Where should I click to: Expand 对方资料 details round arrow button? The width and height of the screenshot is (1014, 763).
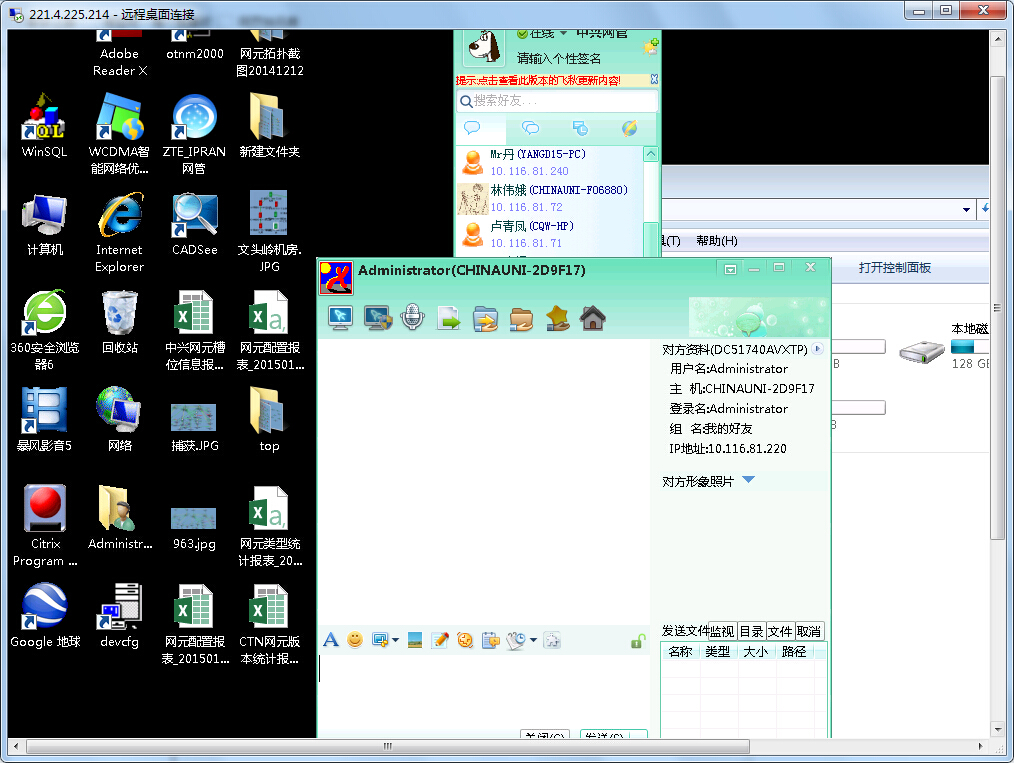click(x=817, y=349)
